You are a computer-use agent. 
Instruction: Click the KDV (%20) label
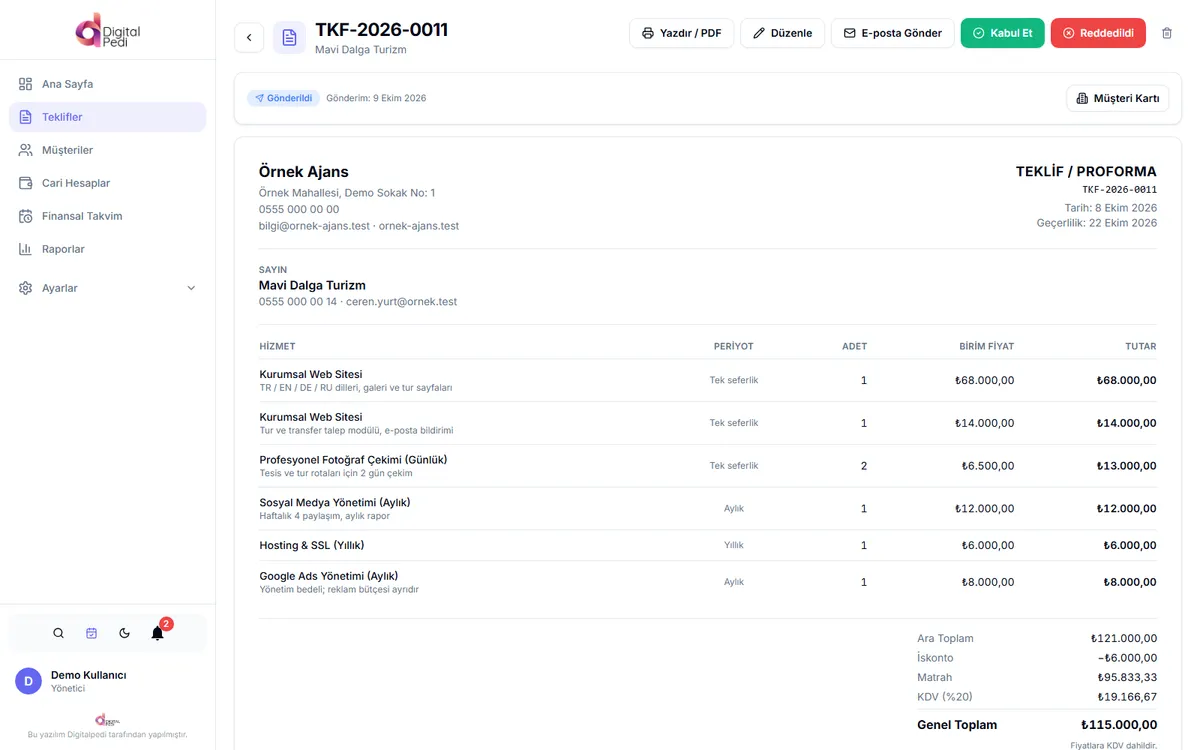[945, 697]
